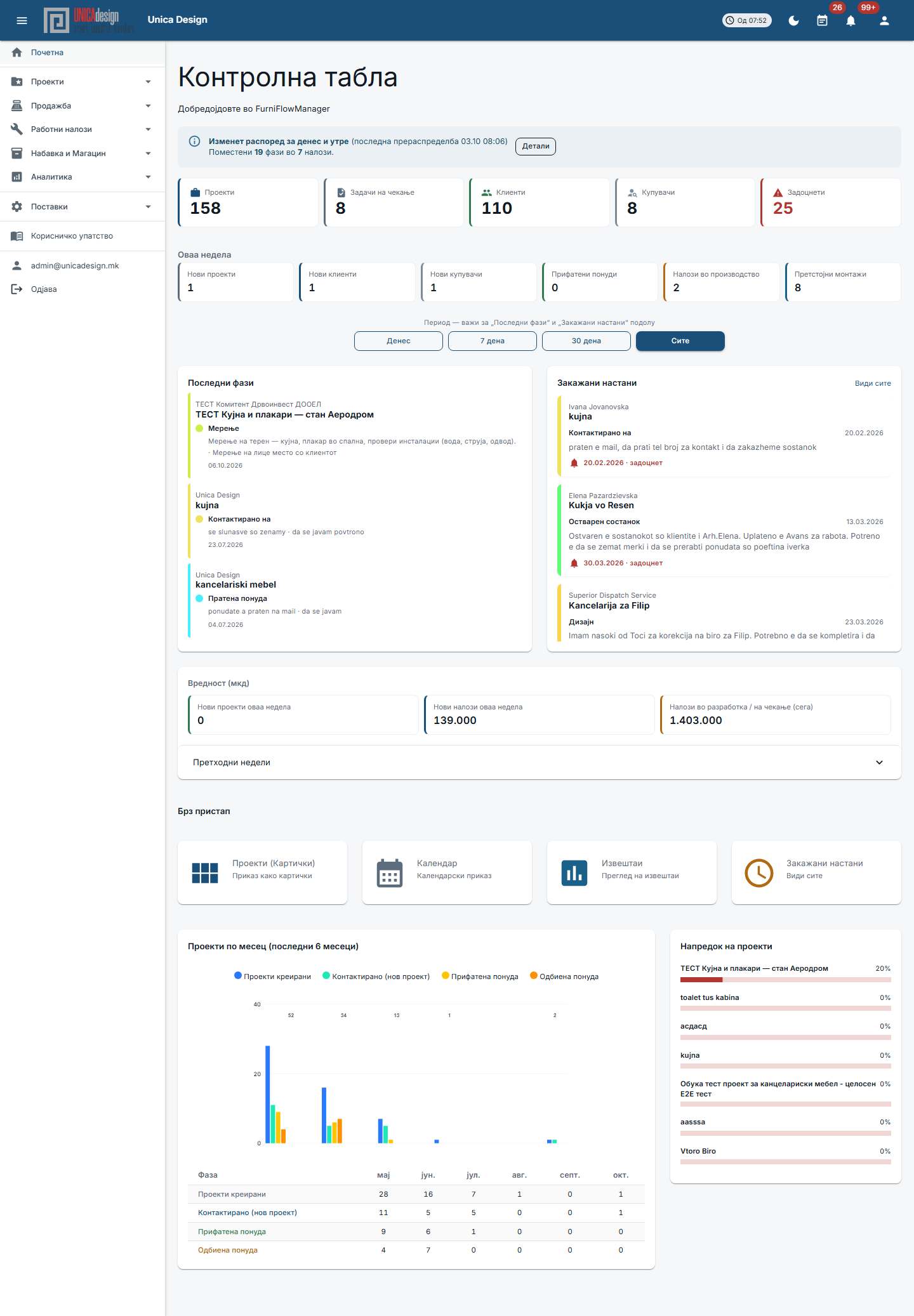
Task: Click the Продажба cash register icon
Action: pyautogui.click(x=17, y=106)
